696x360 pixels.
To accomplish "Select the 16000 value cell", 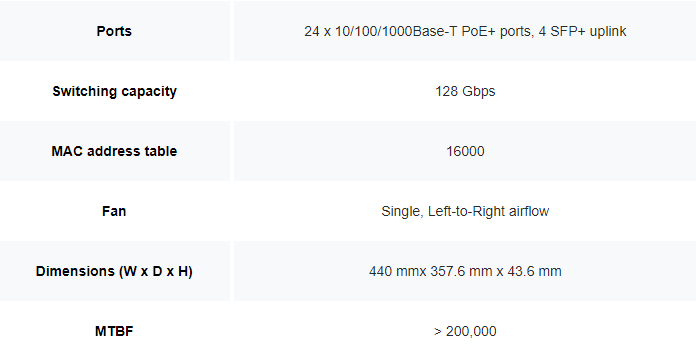I will 465,151.
